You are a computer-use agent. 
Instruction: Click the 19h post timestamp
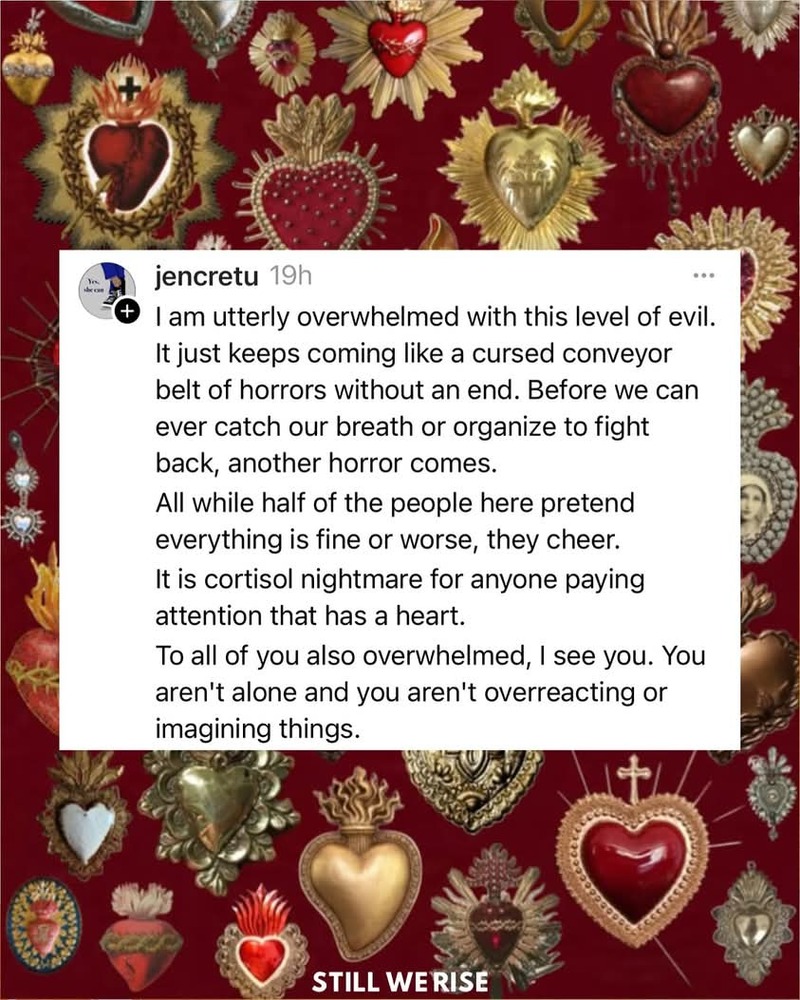pyautogui.click(x=291, y=276)
